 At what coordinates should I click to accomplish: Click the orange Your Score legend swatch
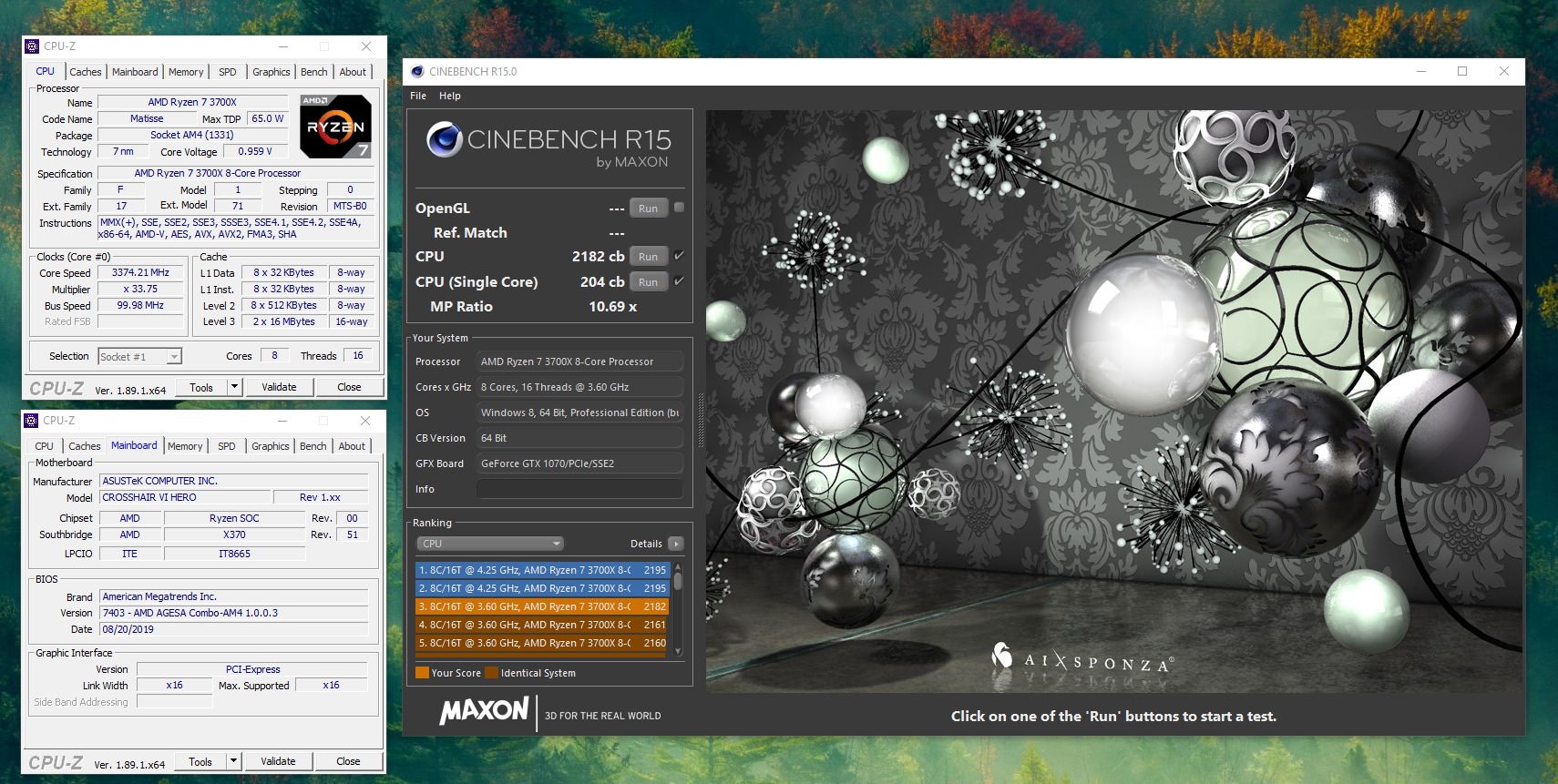(422, 673)
